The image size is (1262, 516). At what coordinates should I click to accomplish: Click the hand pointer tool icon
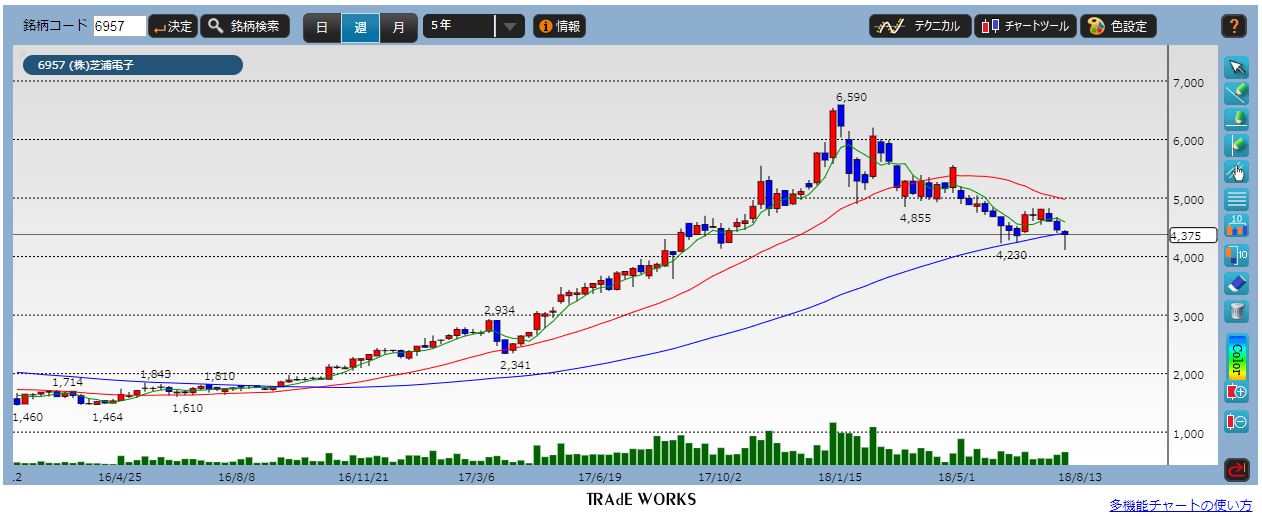1236,171
